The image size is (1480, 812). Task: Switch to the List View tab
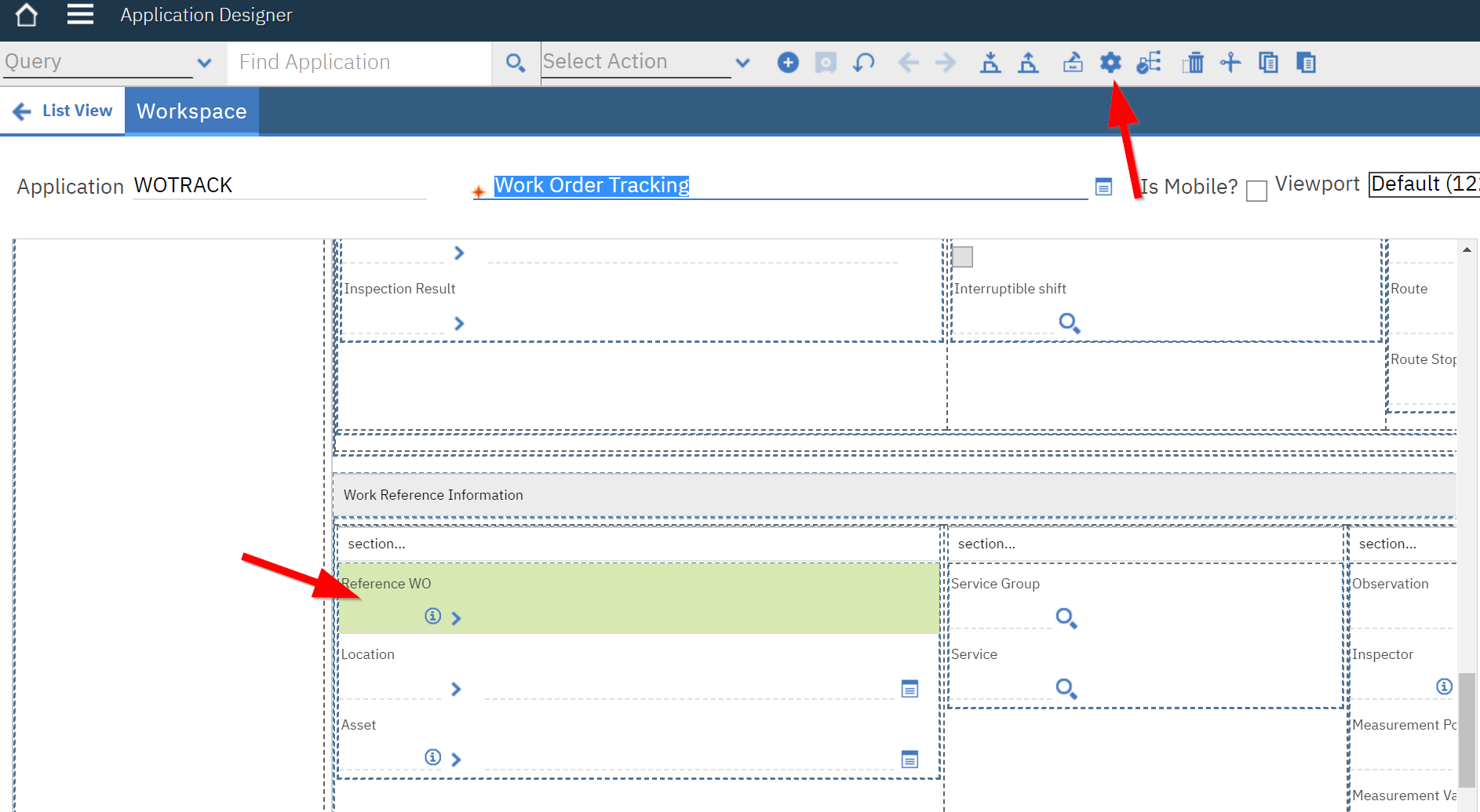point(63,111)
